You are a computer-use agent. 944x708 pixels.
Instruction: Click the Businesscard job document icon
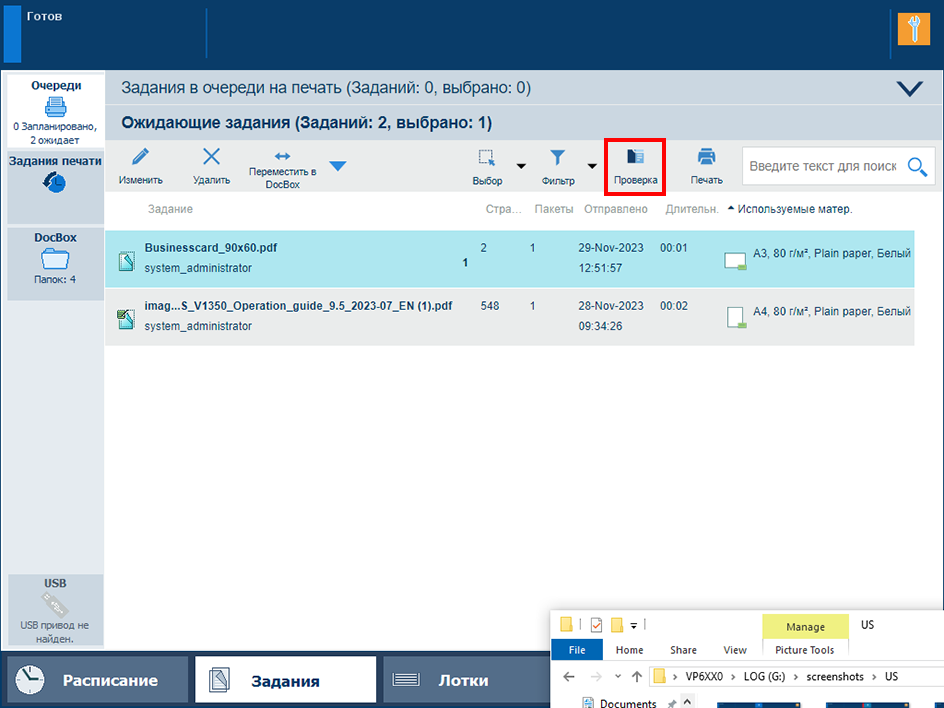126,261
